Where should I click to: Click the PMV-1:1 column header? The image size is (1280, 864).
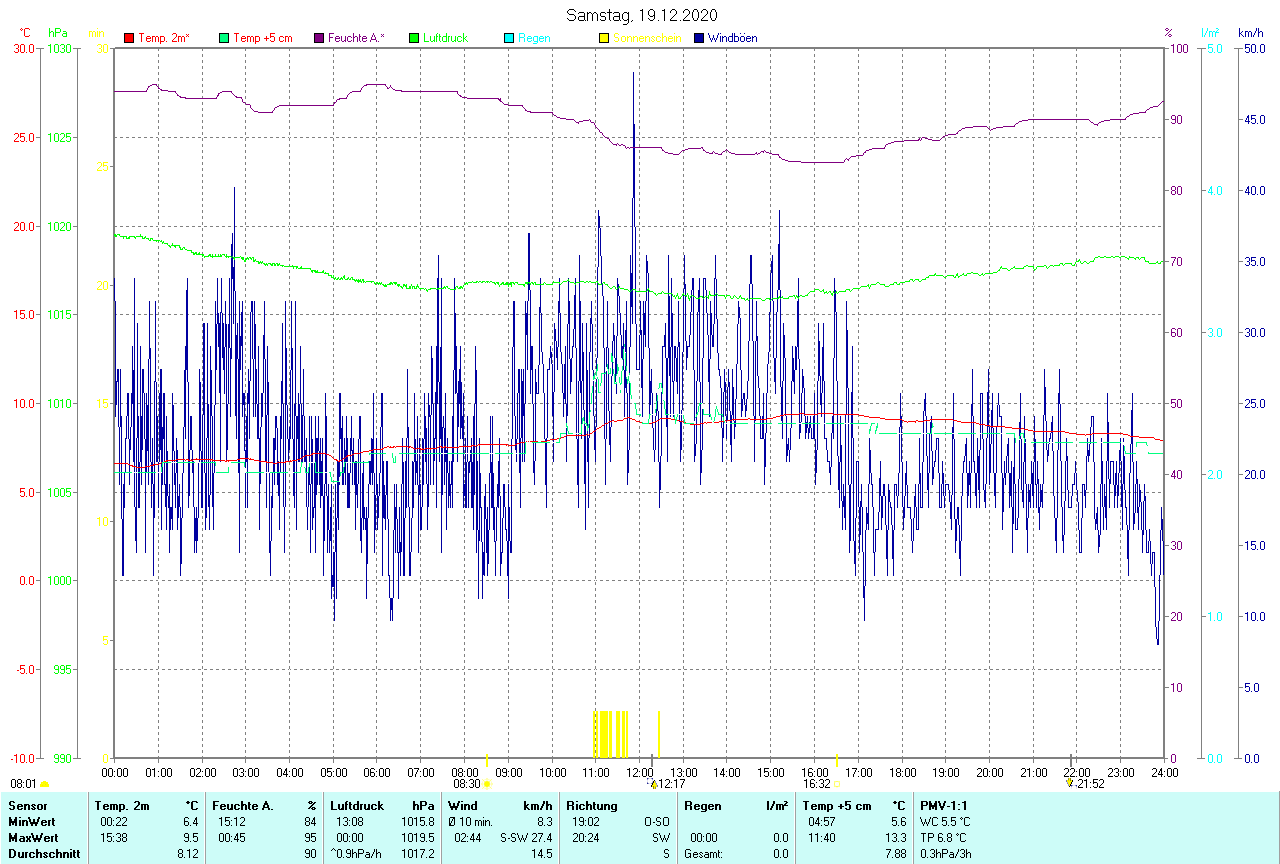click(944, 805)
